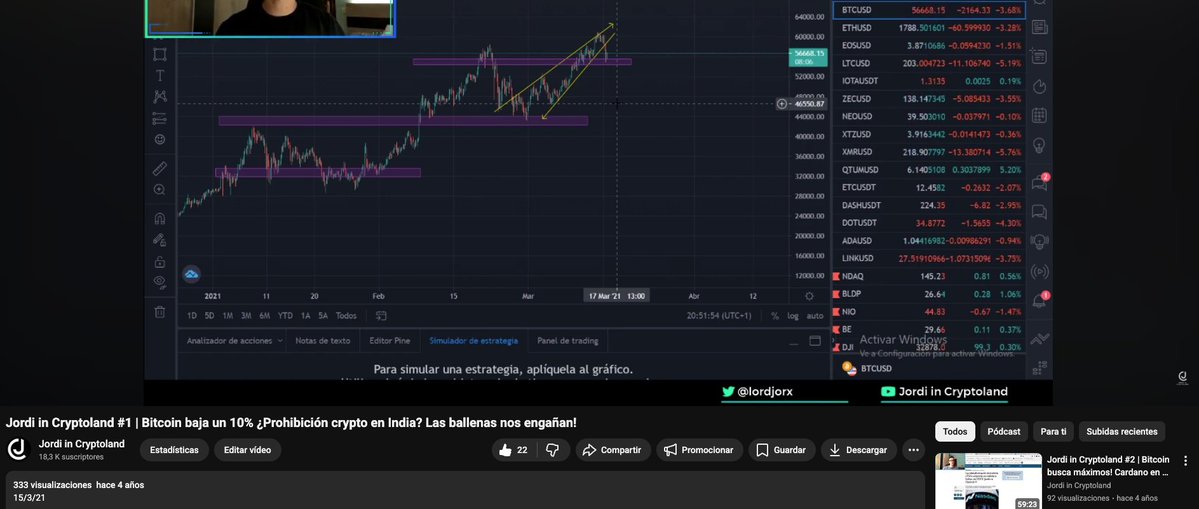
Task: Switch to Editor Pine tab
Action: 389,341
